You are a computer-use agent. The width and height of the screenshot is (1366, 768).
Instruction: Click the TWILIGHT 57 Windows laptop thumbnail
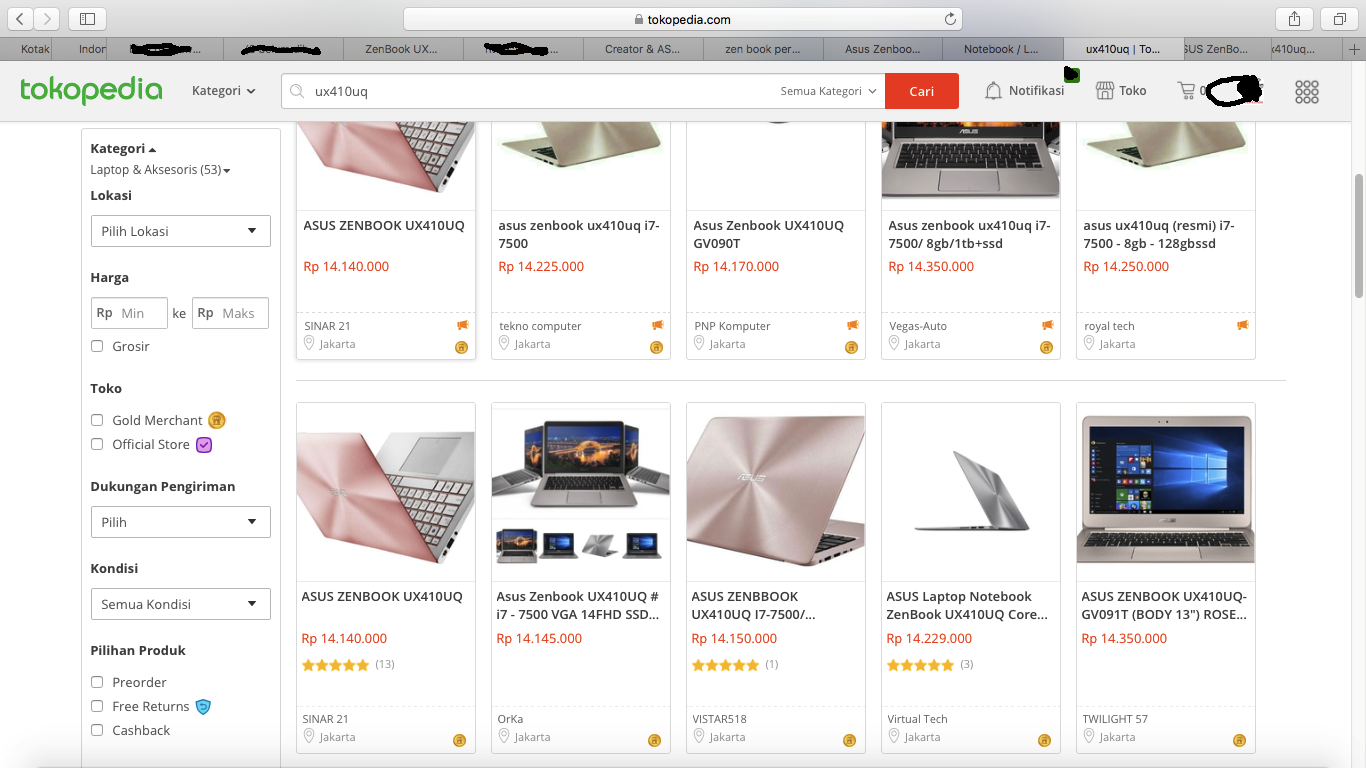pos(1166,492)
